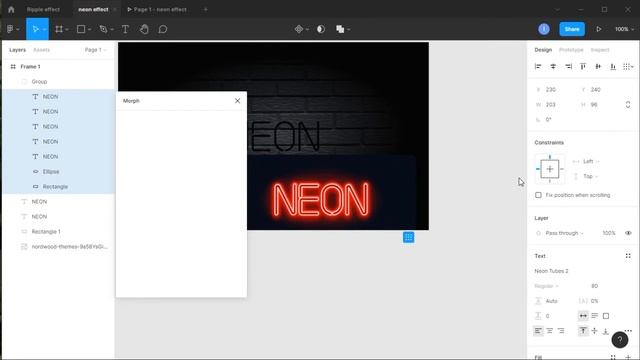Switch to the Inspect tab
Image resolution: width=640 pixels, height=360 pixels.
click(x=600, y=50)
